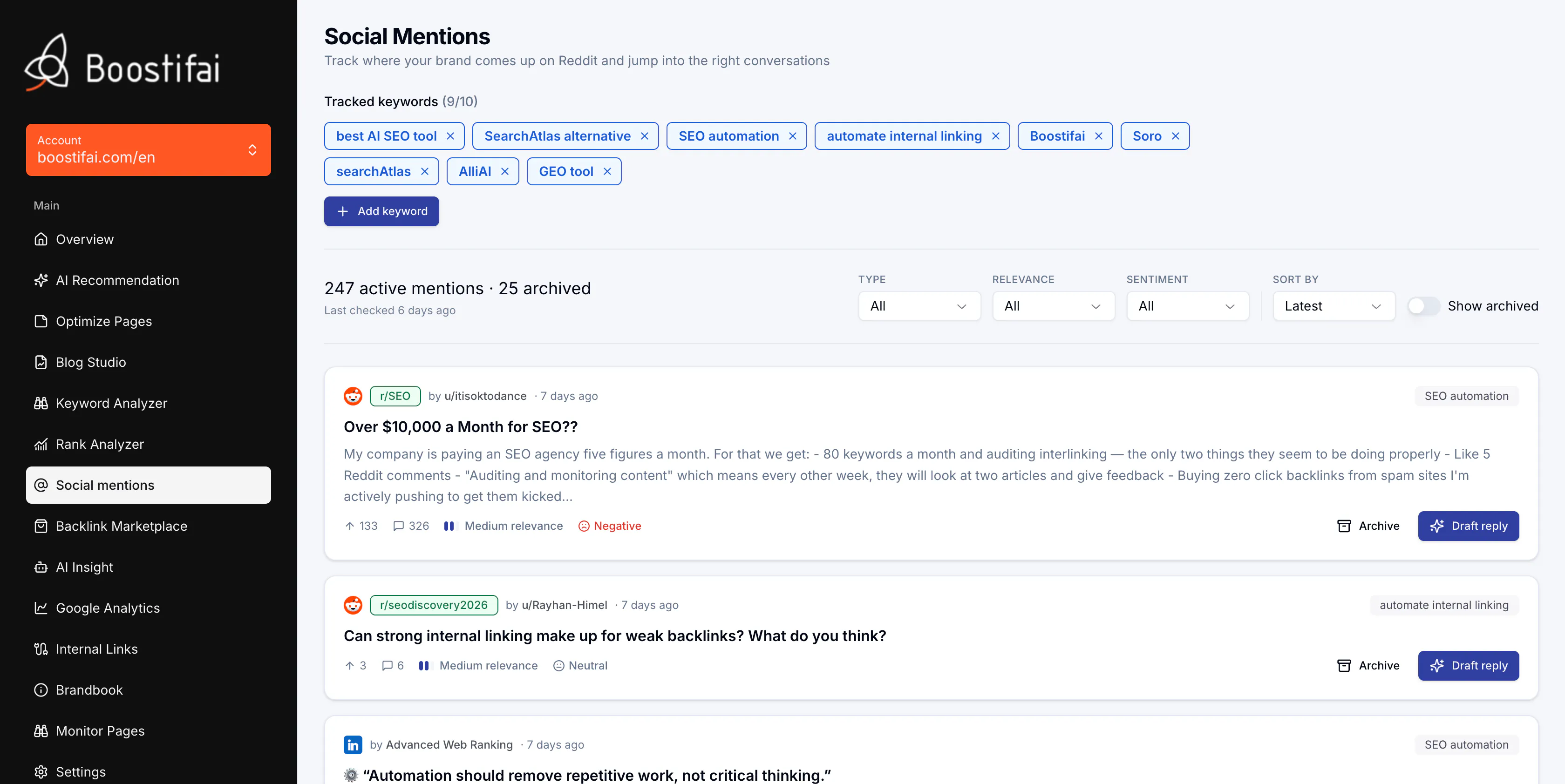Select Social mentions in the sidebar

pyautogui.click(x=148, y=485)
